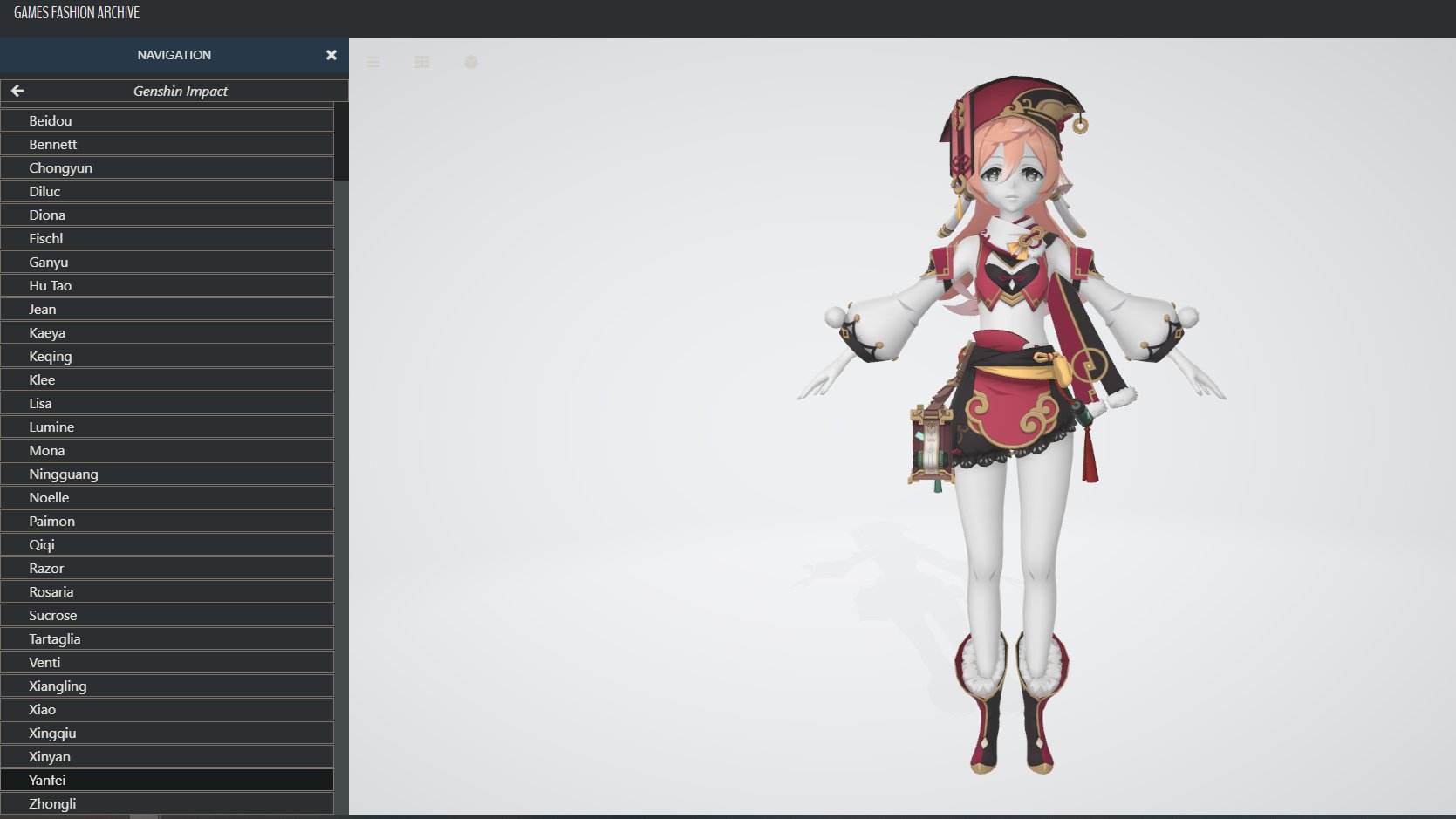Viewport: 1456px width, 819px height.
Task: Select Beidou from the character list
Action: pos(167,120)
